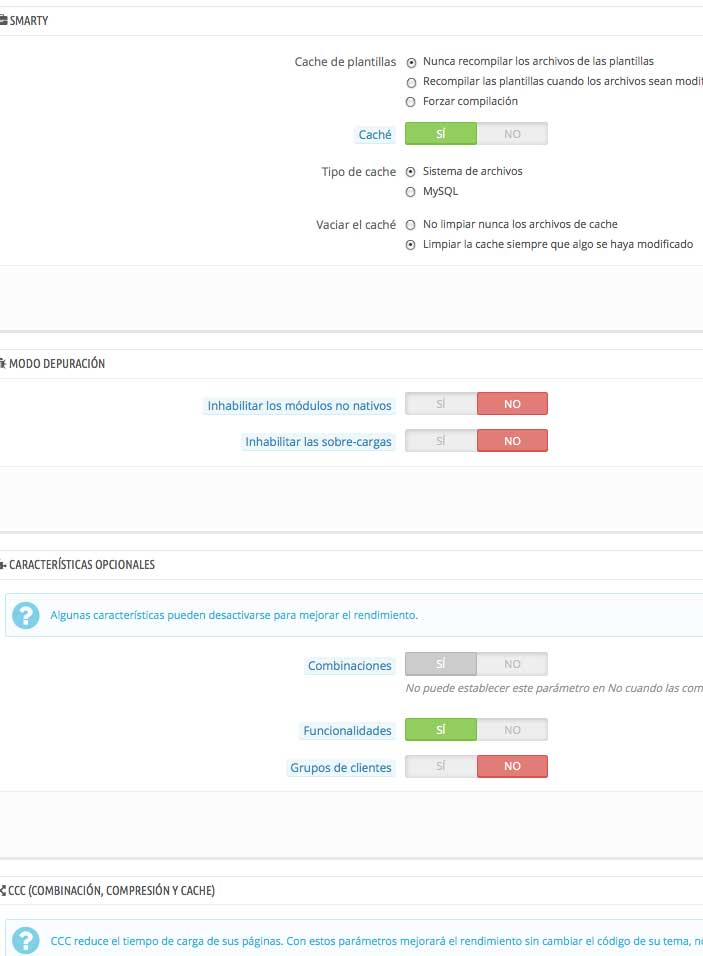Click the SMARTY section heading
The image size is (703, 956).
[29, 21]
